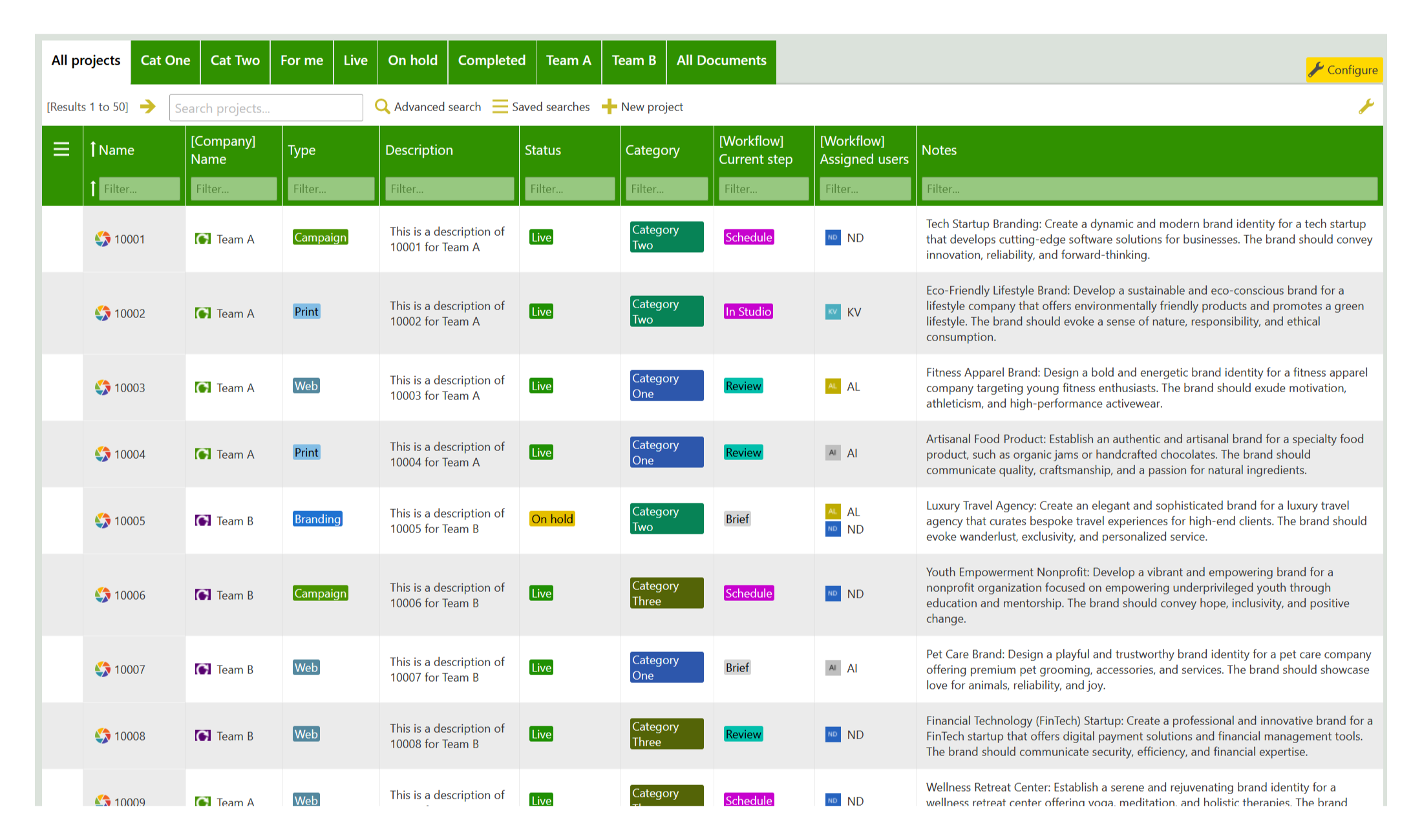Toggle the Live status badge on row 10002
Image resolution: width=1422 pixels, height=840 pixels.
[540, 311]
